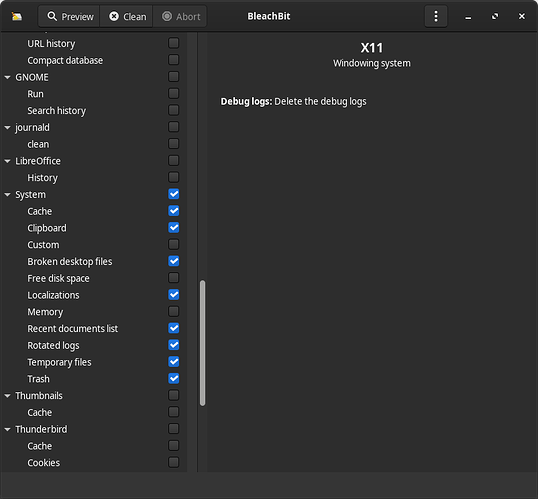
Task: Select the Rotated logs label
Action: pos(53,346)
